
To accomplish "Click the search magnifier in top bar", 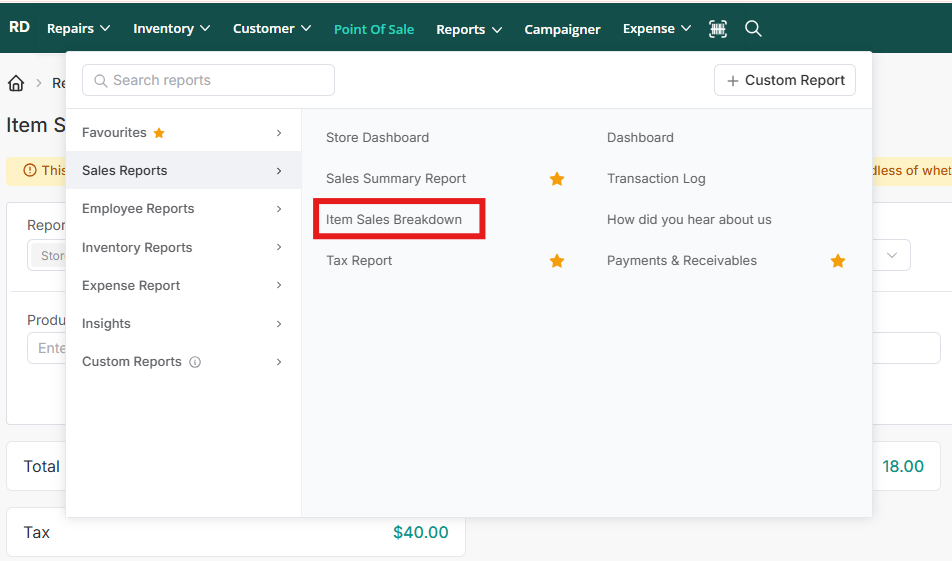I will tap(753, 29).
